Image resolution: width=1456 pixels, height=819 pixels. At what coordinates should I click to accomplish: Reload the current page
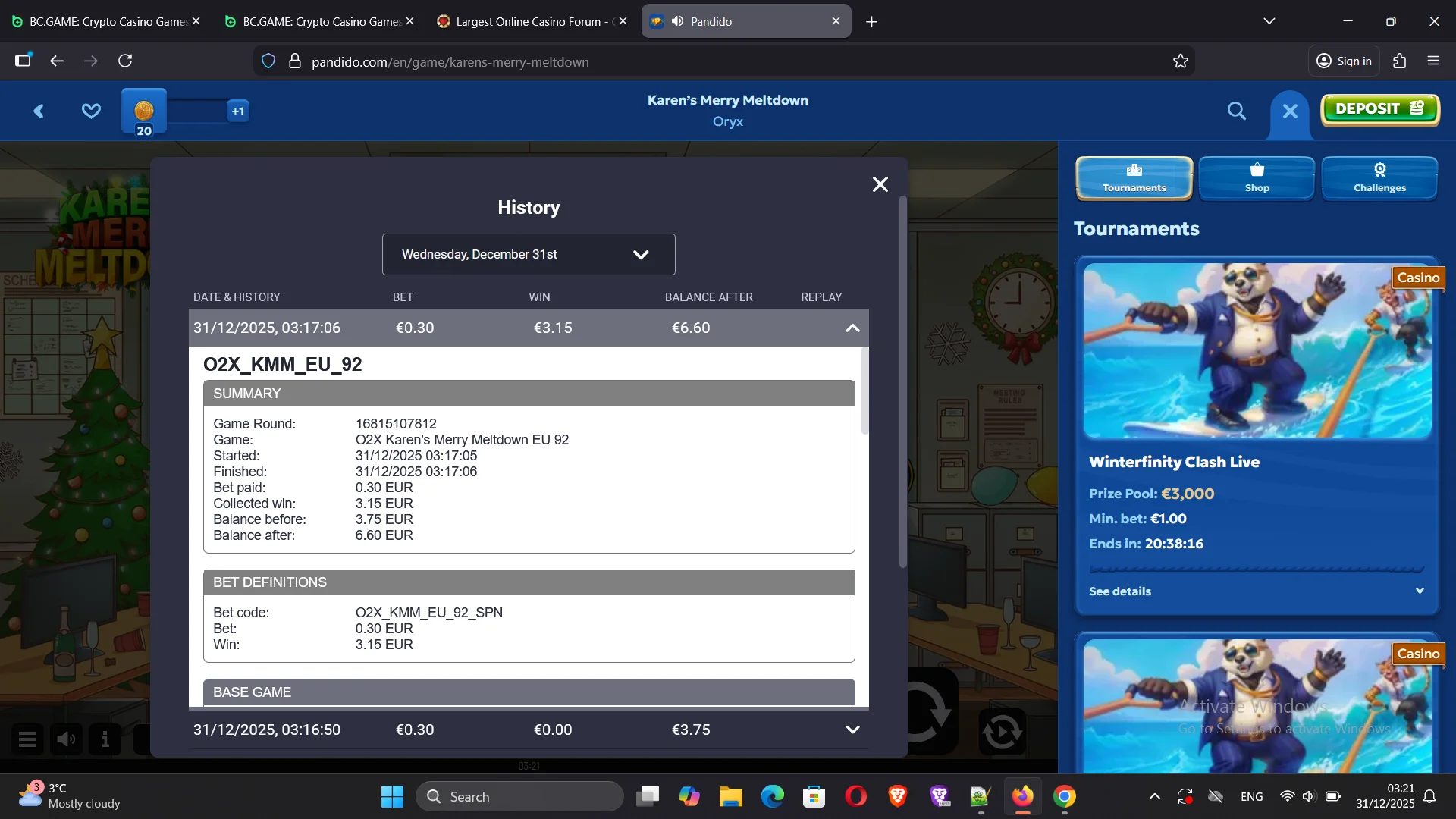pyautogui.click(x=126, y=61)
